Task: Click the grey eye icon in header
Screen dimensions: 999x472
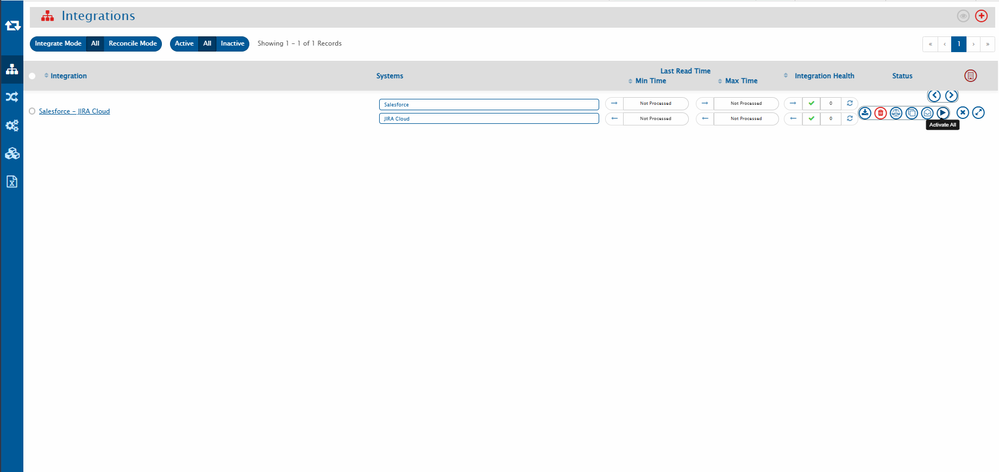Action: [963, 17]
